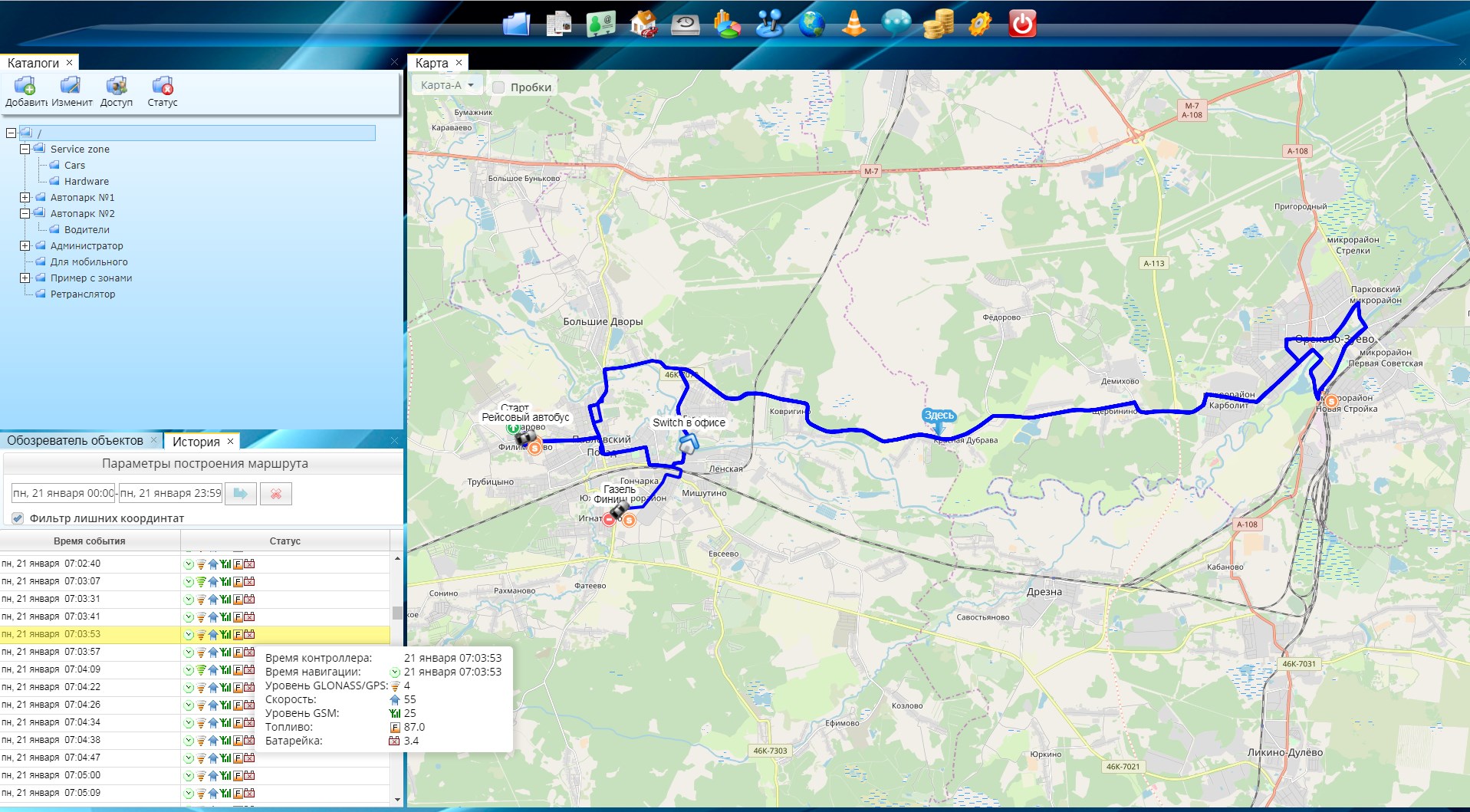Expand the Пример с зонами node
The height and width of the screenshot is (812, 1470).
(x=25, y=278)
